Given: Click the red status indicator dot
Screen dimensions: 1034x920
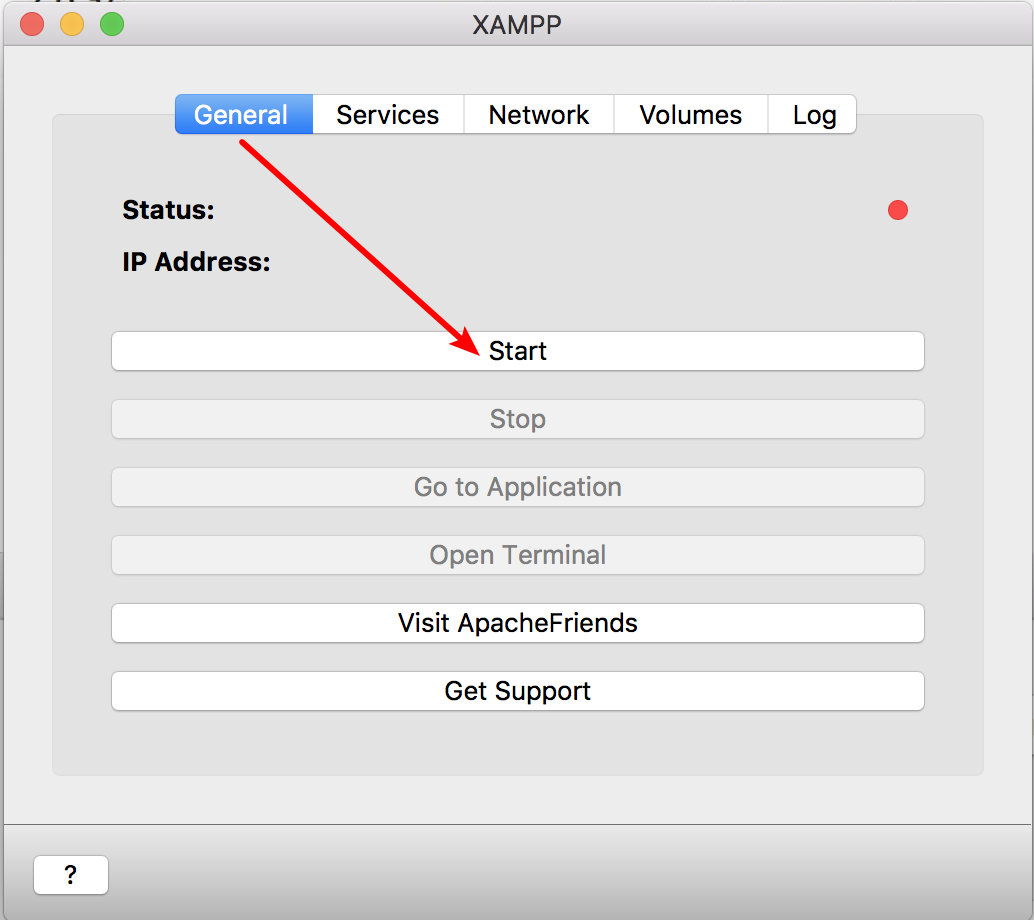Looking at the screenshot, I should point(898,210).
